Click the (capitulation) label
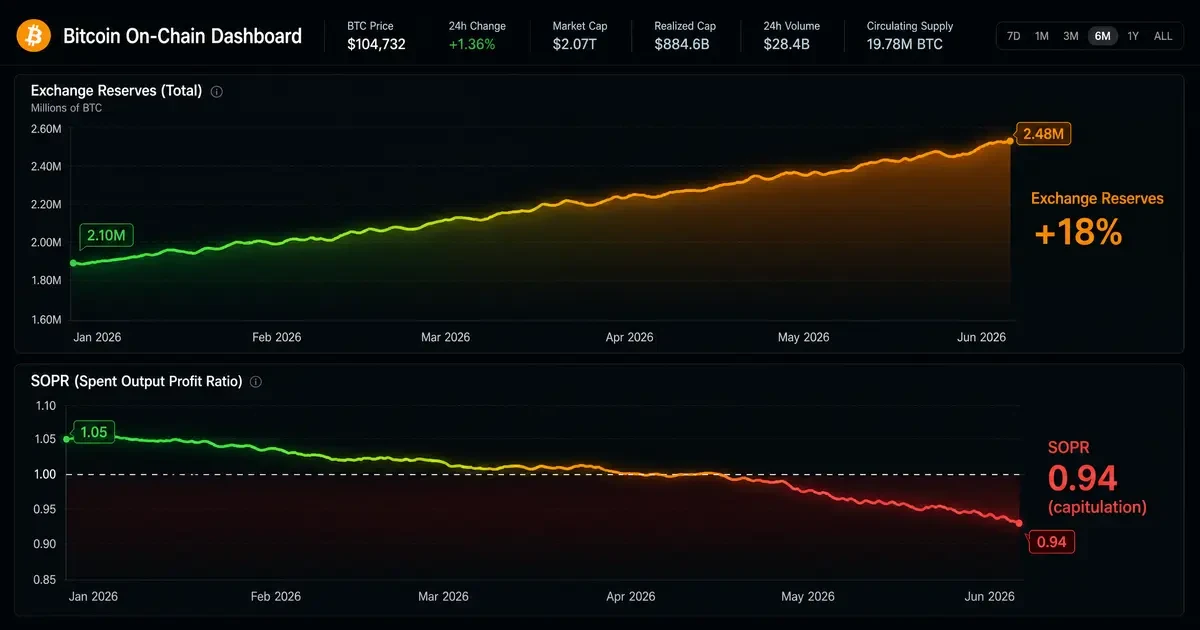 (1097, 507)
